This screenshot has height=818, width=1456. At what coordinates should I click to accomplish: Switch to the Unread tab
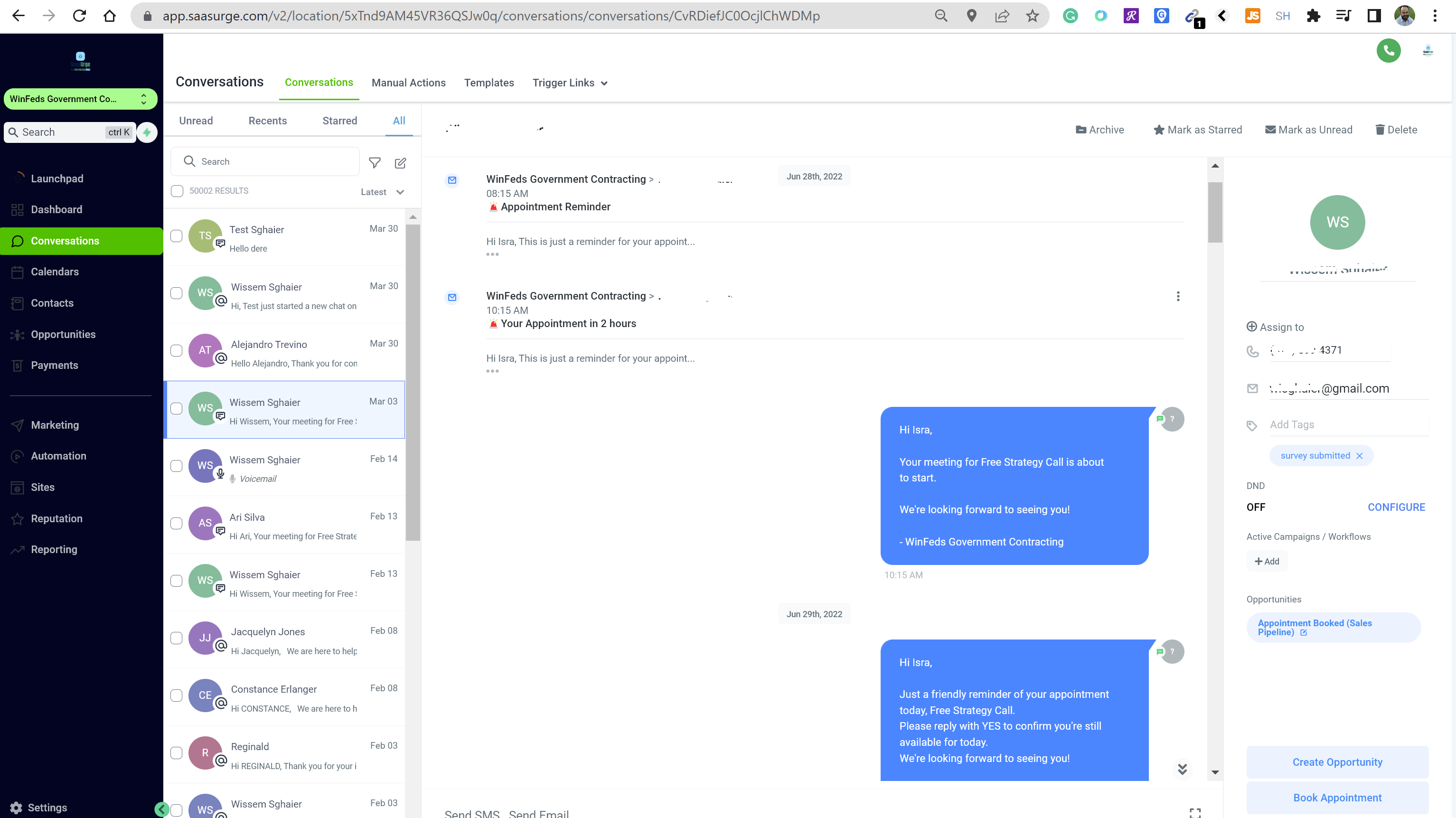click(x=196, y=121)
